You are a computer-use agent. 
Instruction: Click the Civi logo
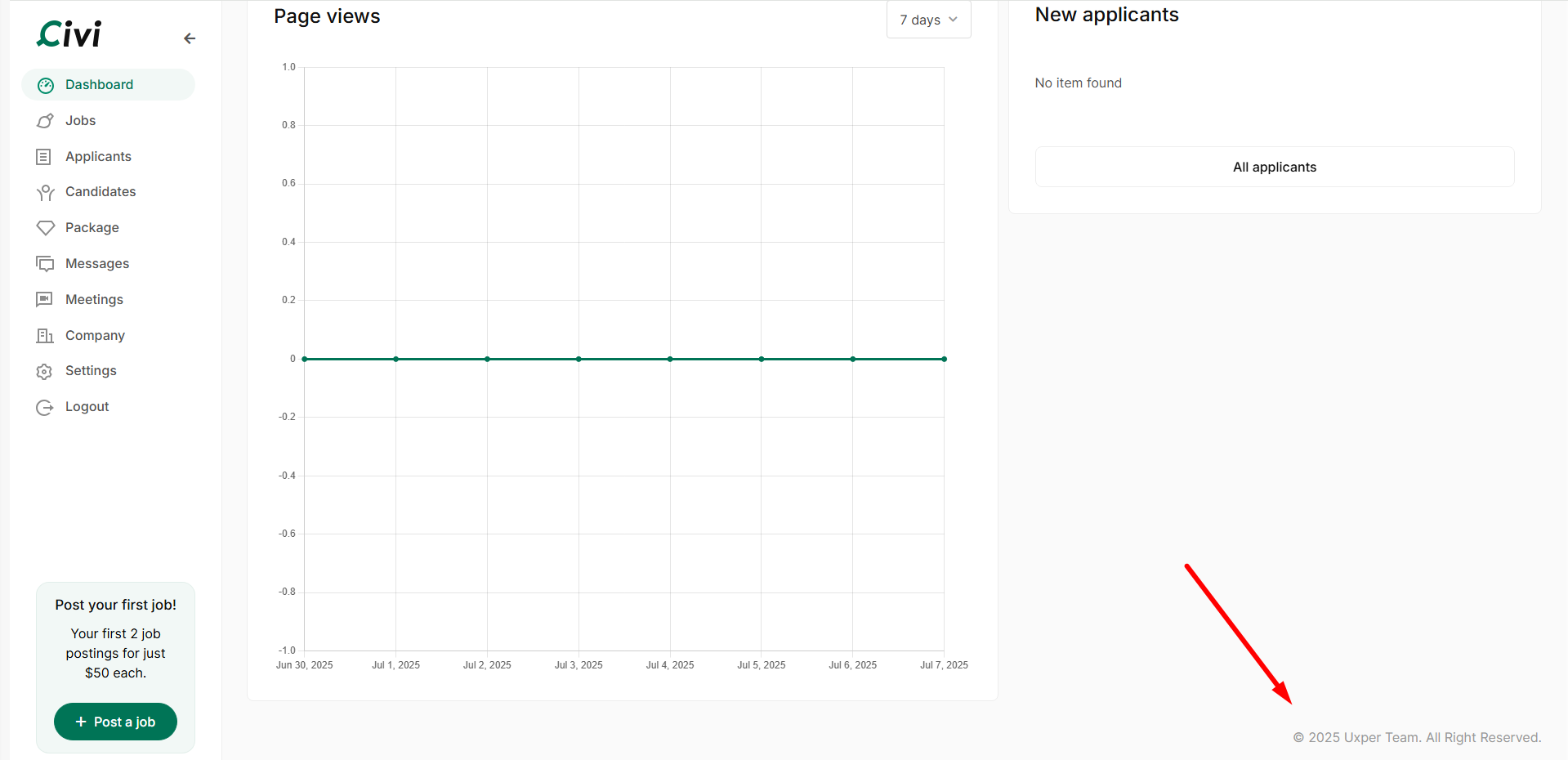tap(69, 34)
